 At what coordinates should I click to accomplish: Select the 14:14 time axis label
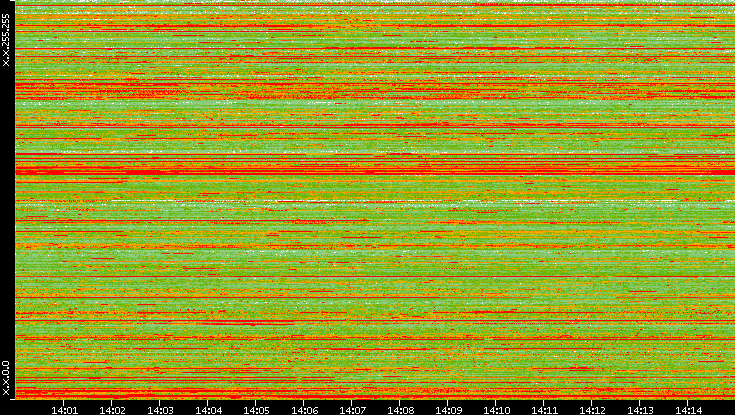[688, 410]
